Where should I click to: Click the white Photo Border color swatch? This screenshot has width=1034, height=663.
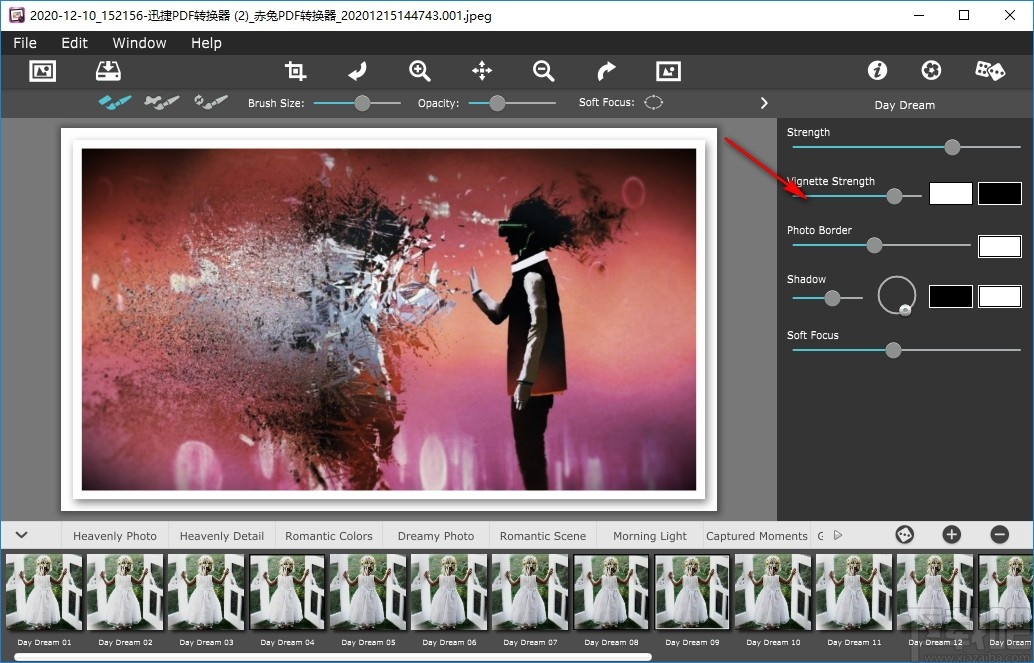(999, 246)
